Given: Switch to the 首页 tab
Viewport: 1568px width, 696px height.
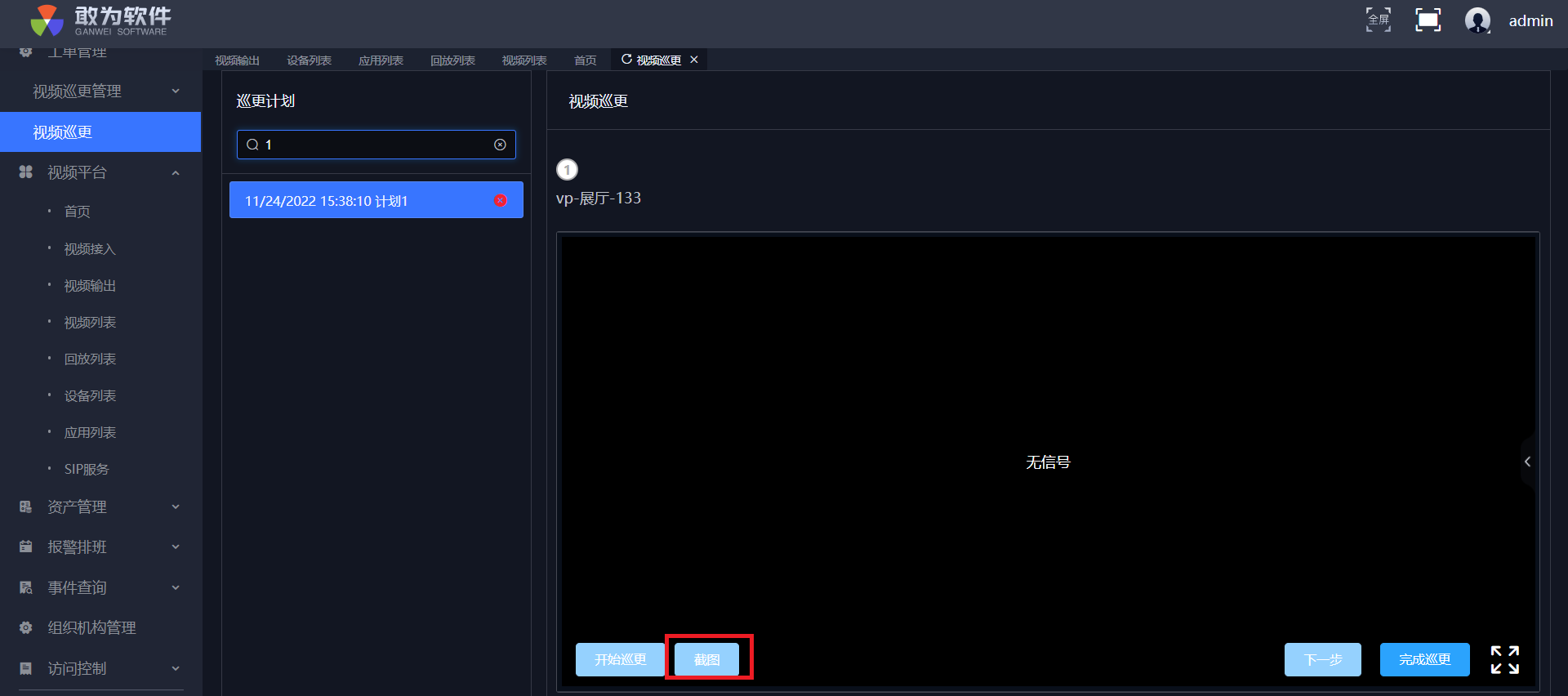Looking at the screenshot, I should [585, 60].
